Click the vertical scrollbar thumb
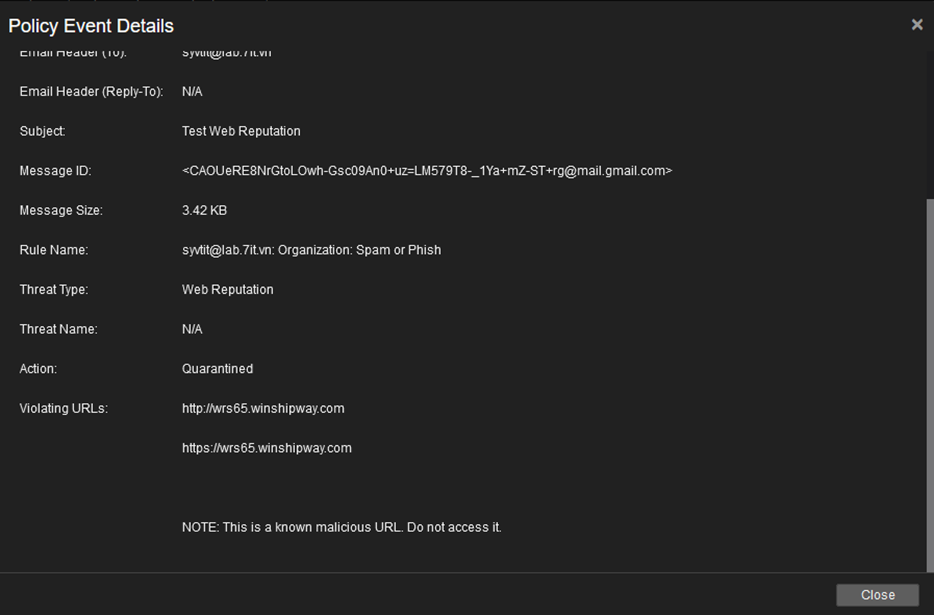This screenshot has height=615, width=934. point(929,385)
